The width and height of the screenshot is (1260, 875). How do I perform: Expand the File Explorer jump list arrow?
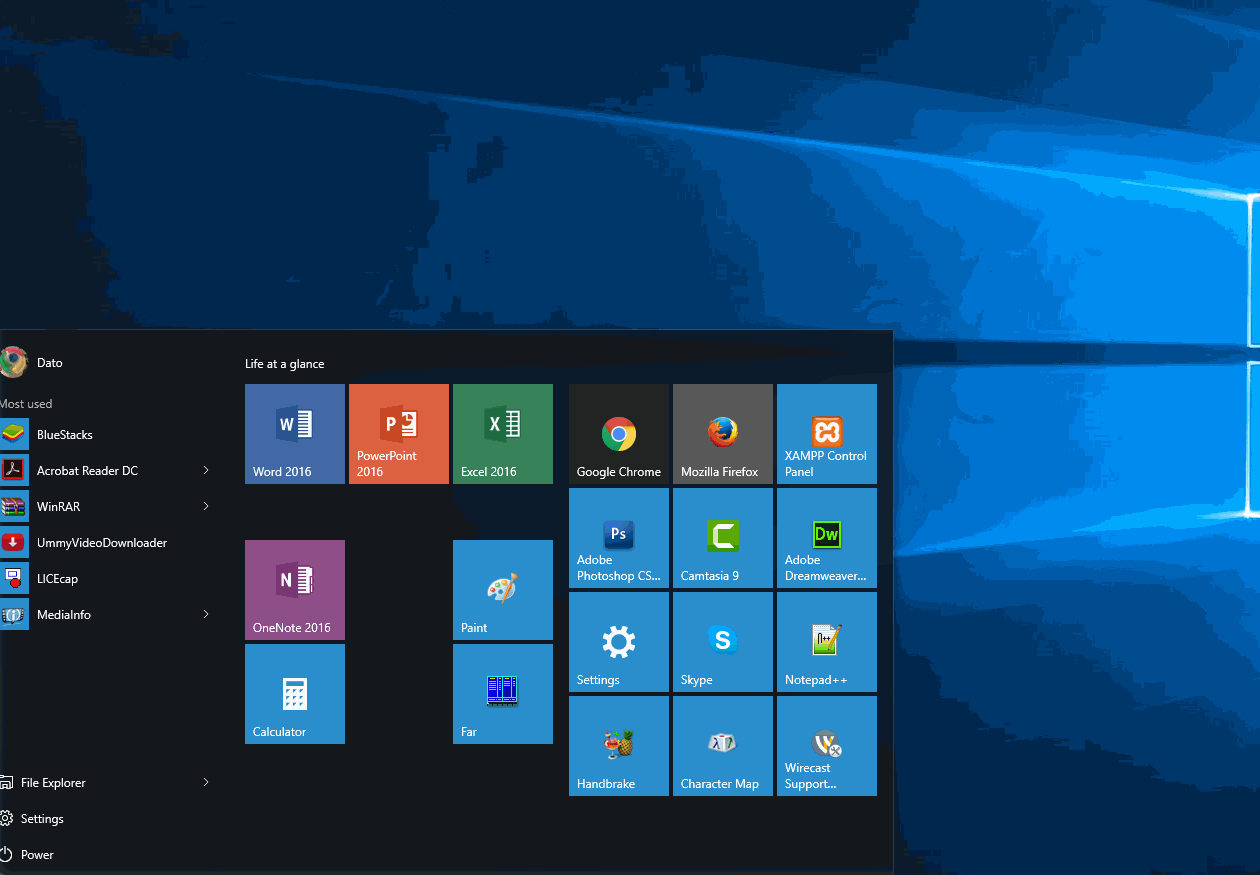[x=206, y=783]
